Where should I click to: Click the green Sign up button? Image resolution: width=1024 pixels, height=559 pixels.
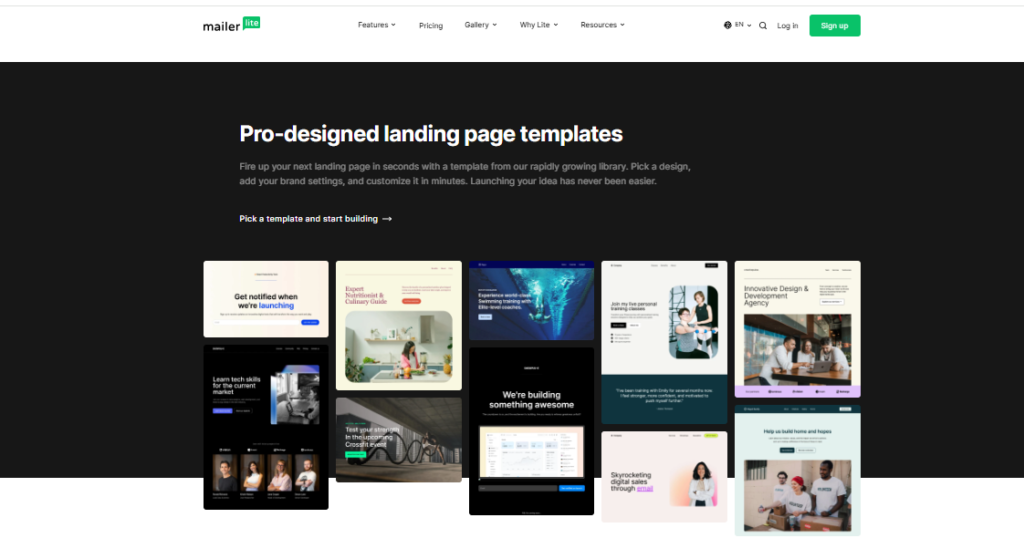coord(834,25)
